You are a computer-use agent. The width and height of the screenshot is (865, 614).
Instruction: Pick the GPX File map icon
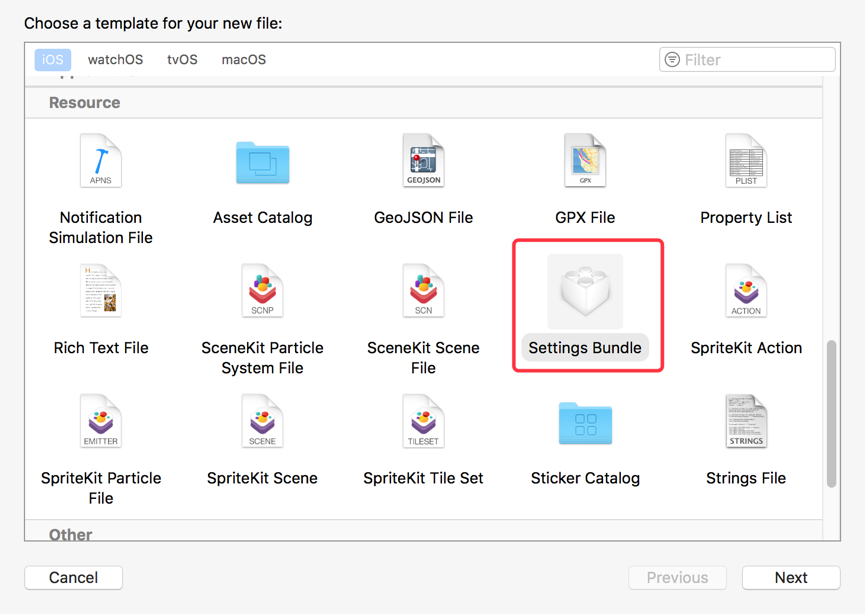585,161
